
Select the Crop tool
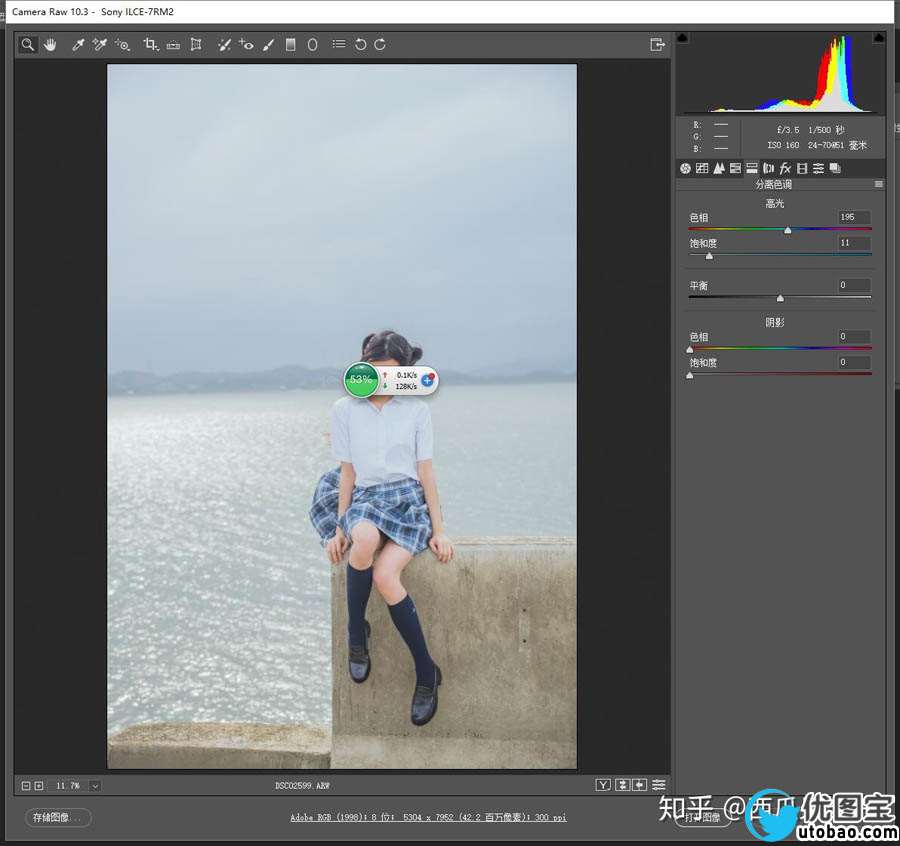click(x=150, y=44)
